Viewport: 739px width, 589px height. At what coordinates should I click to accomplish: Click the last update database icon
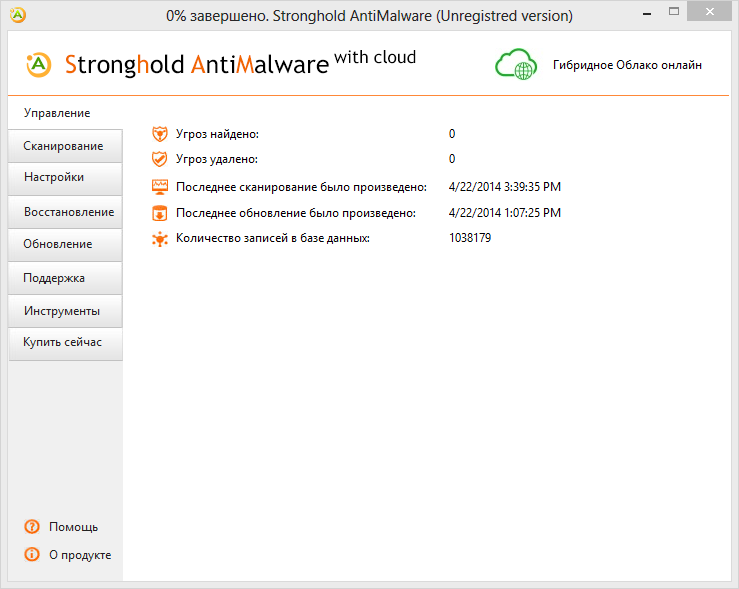click(159, 212)
